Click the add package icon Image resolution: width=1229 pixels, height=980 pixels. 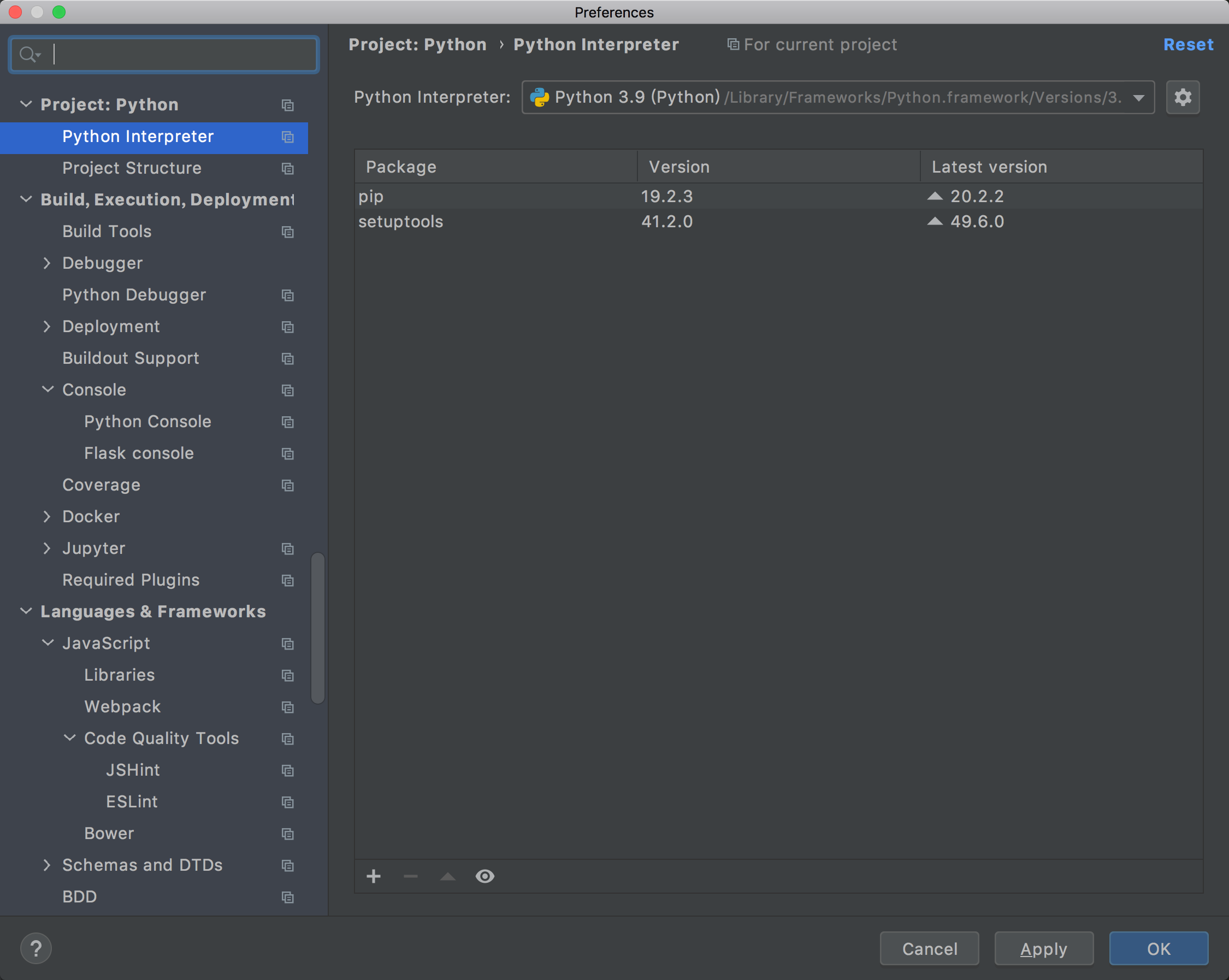point(375,876)
